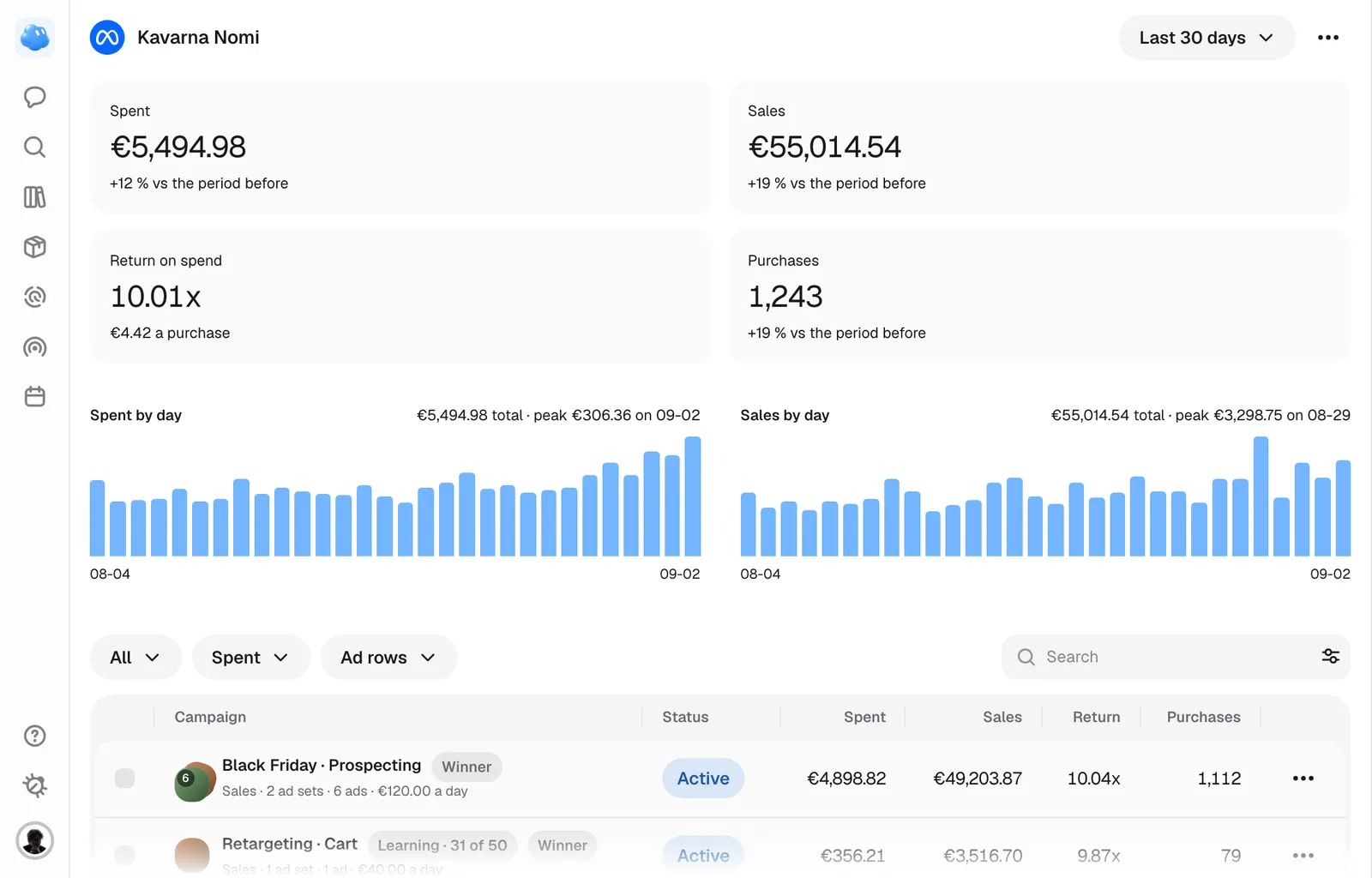Click the Kavarna Nomi account name
Image resolution: width=1372 pixels, height=878 pixels.
tap(198, 38)
